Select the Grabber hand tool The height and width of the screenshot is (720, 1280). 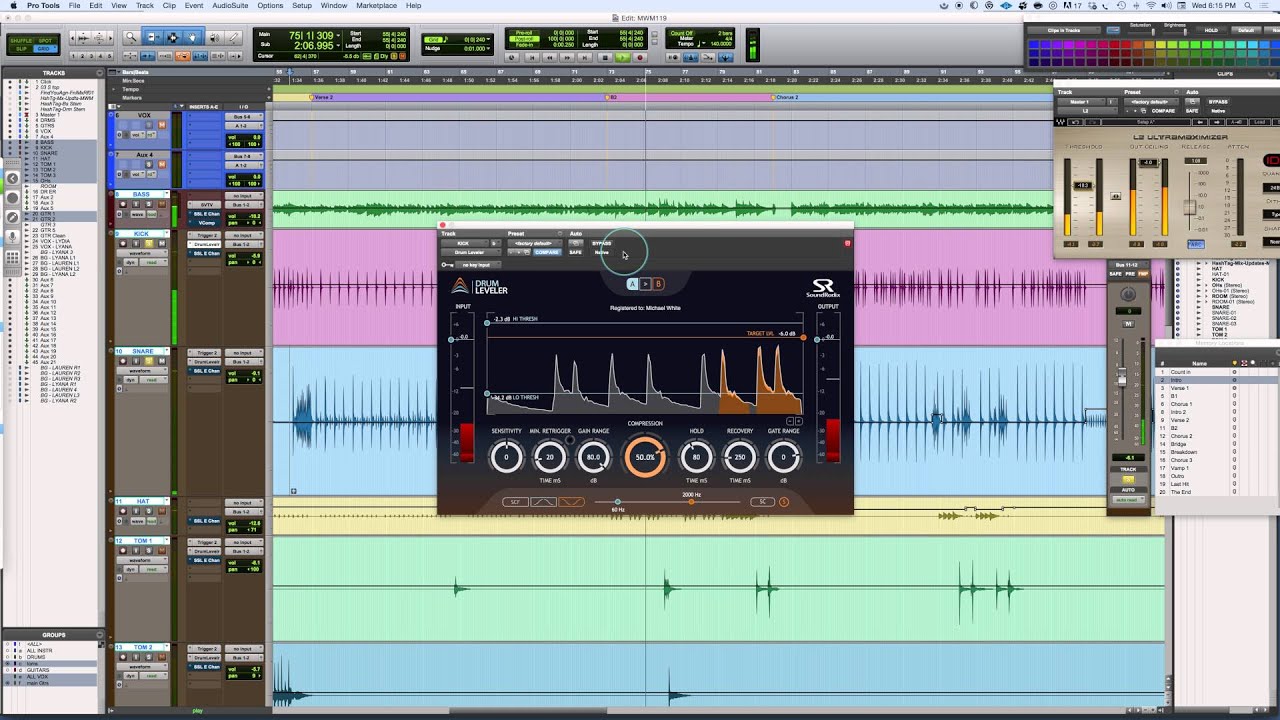point(192,37)
